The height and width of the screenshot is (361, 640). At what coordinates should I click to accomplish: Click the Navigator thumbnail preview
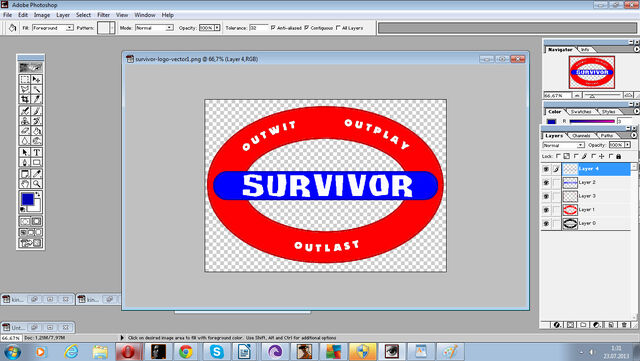[x=592, y=72]
